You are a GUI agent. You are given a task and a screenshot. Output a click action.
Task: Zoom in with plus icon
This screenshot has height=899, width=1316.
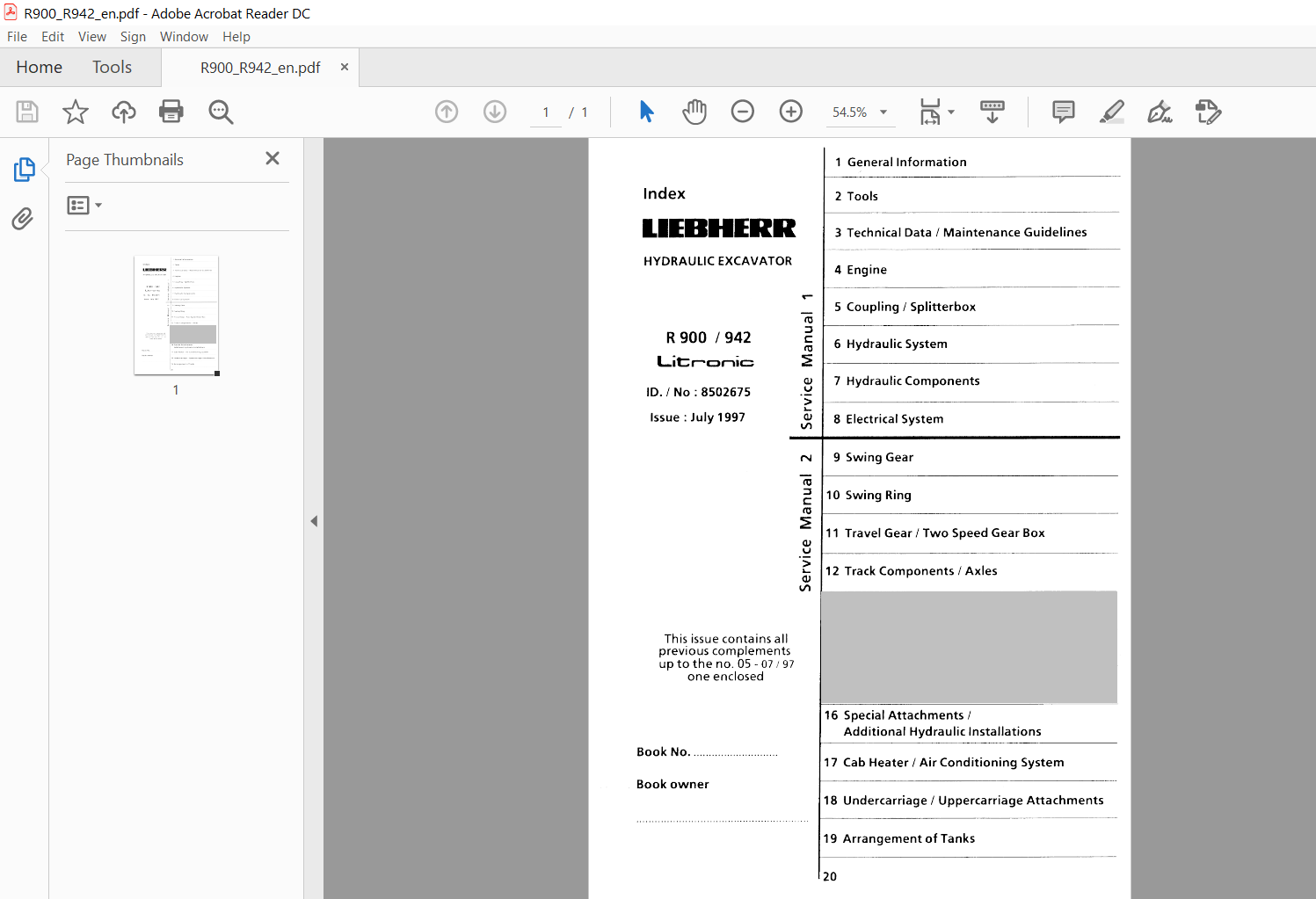pos(791,112)
